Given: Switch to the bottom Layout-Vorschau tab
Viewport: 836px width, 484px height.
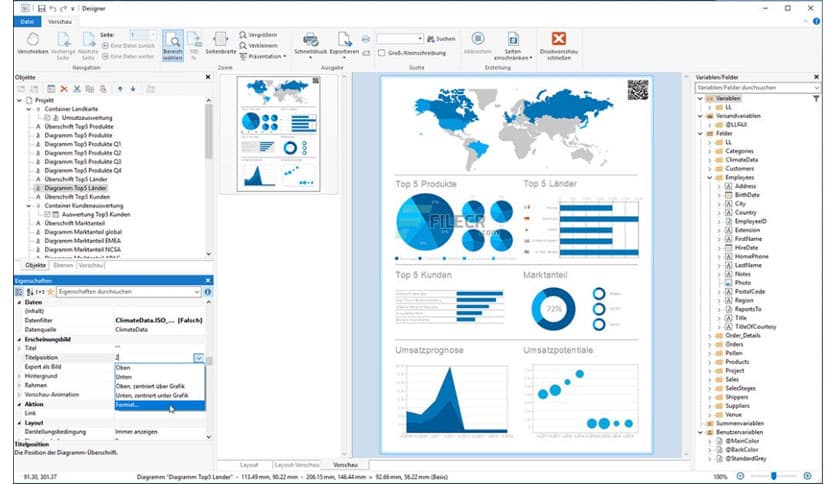Looking at the screenshot, I should [297, 465].
